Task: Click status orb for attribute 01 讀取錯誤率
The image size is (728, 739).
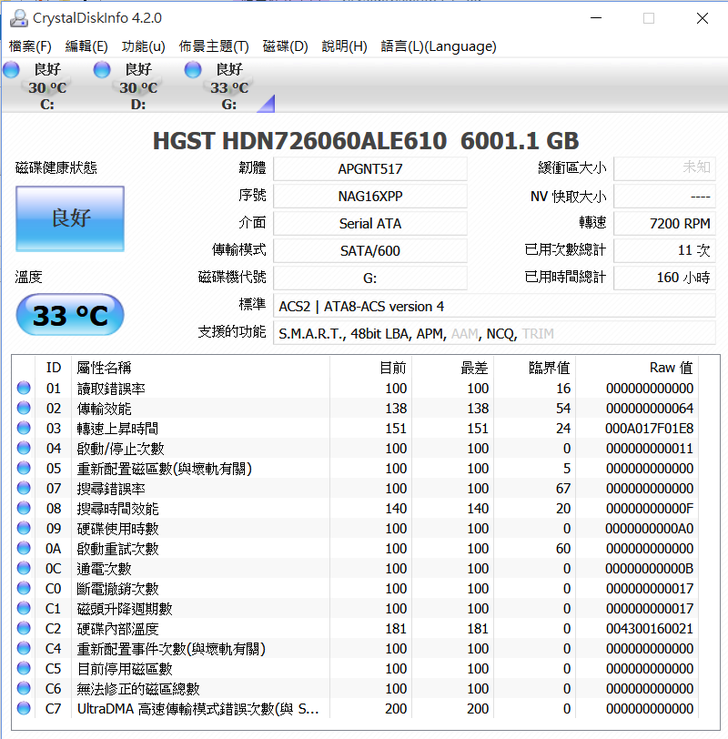Action: [24, 388]
